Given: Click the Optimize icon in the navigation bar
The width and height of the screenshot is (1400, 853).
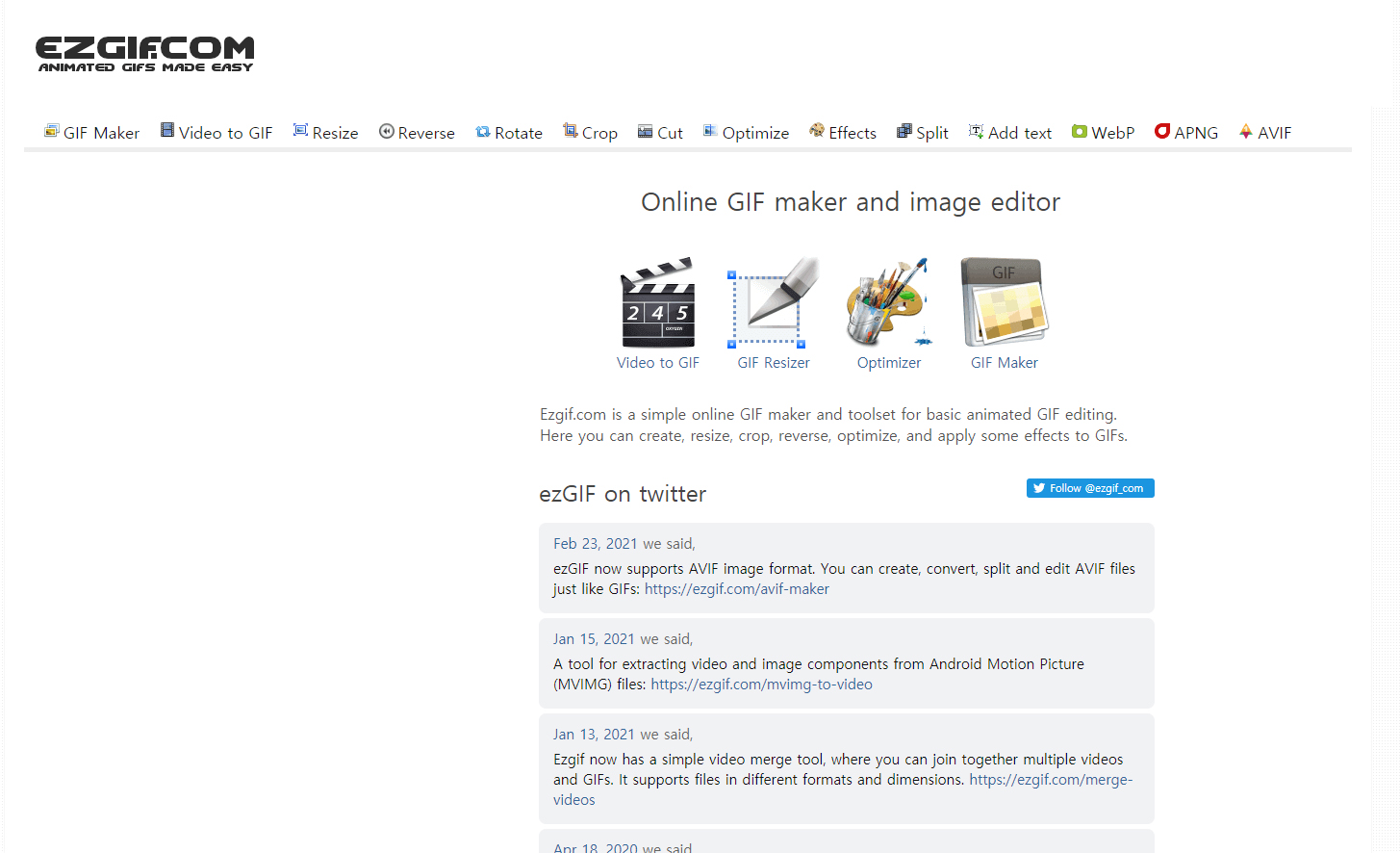Looking at the screenshot, I should click(x=710, y=131).
